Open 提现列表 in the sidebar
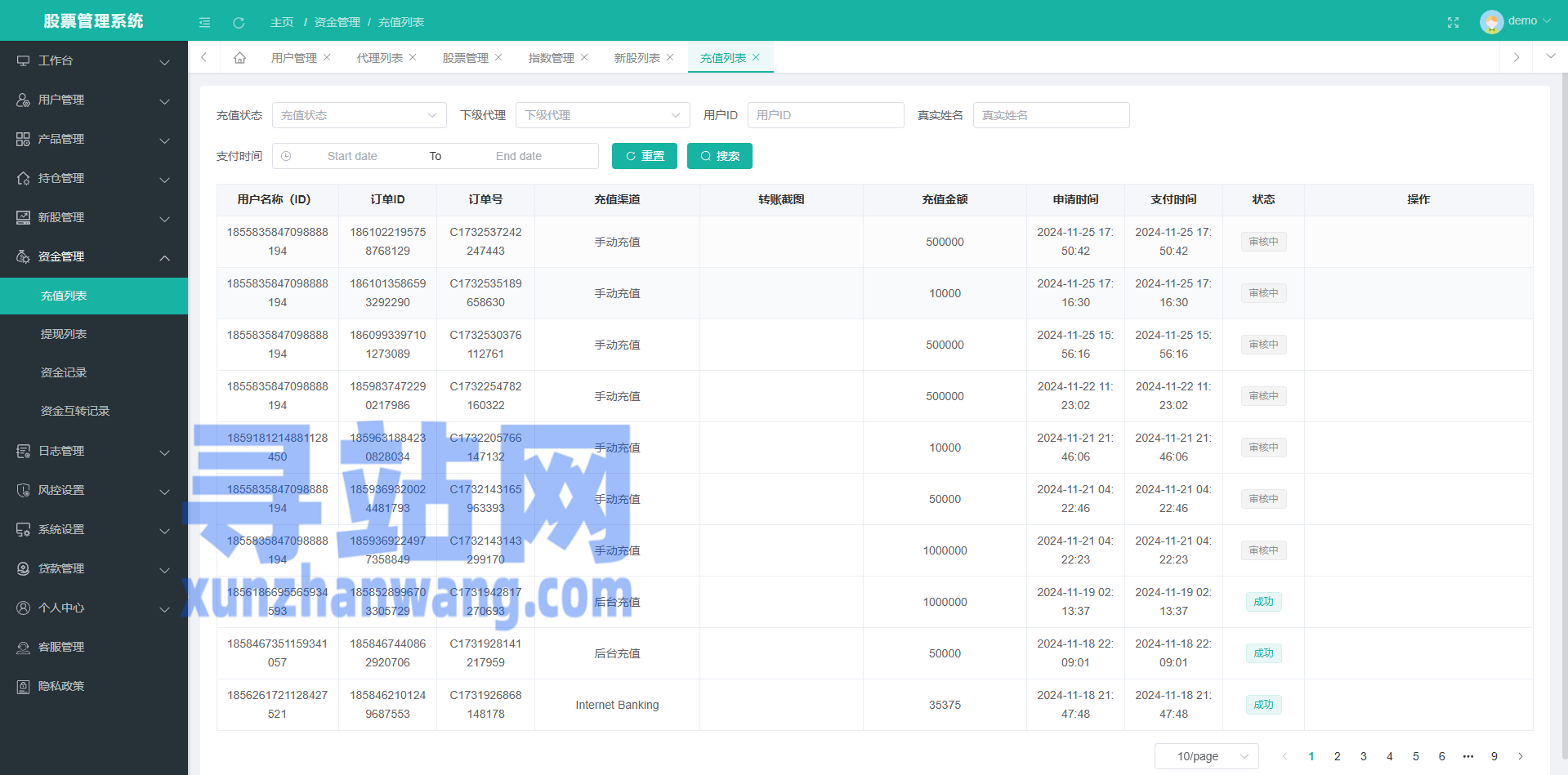 [x=64, y=334]
